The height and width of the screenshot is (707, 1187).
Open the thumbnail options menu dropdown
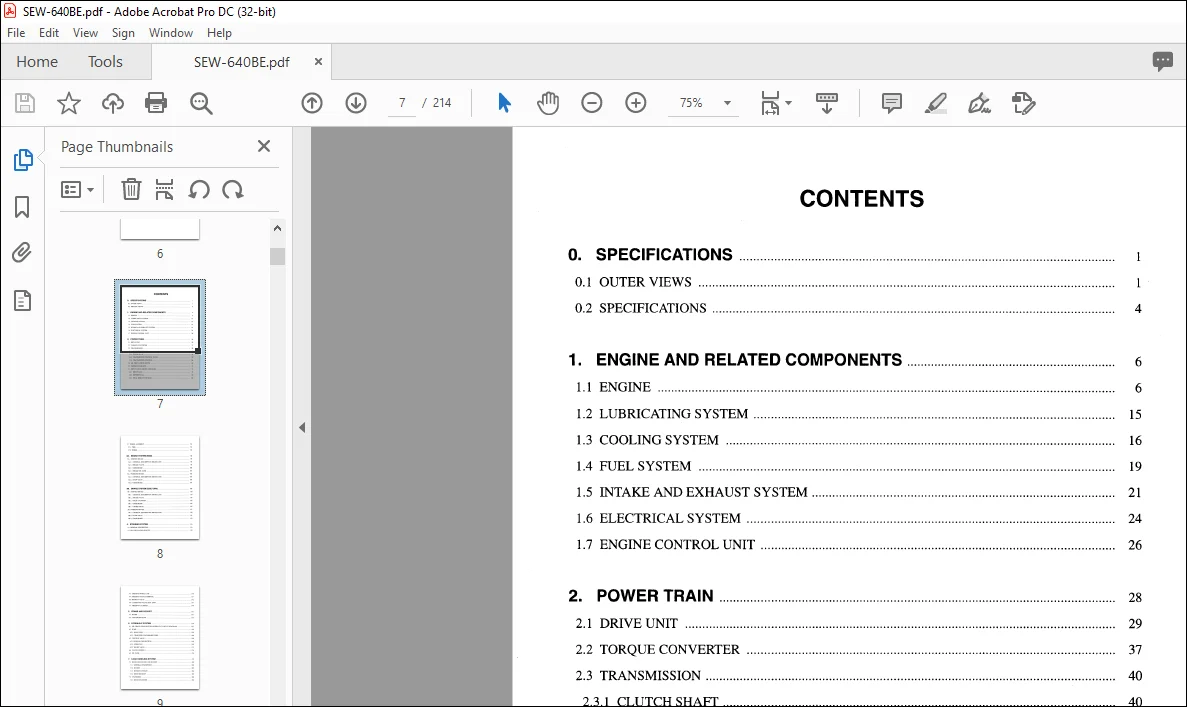77,189
